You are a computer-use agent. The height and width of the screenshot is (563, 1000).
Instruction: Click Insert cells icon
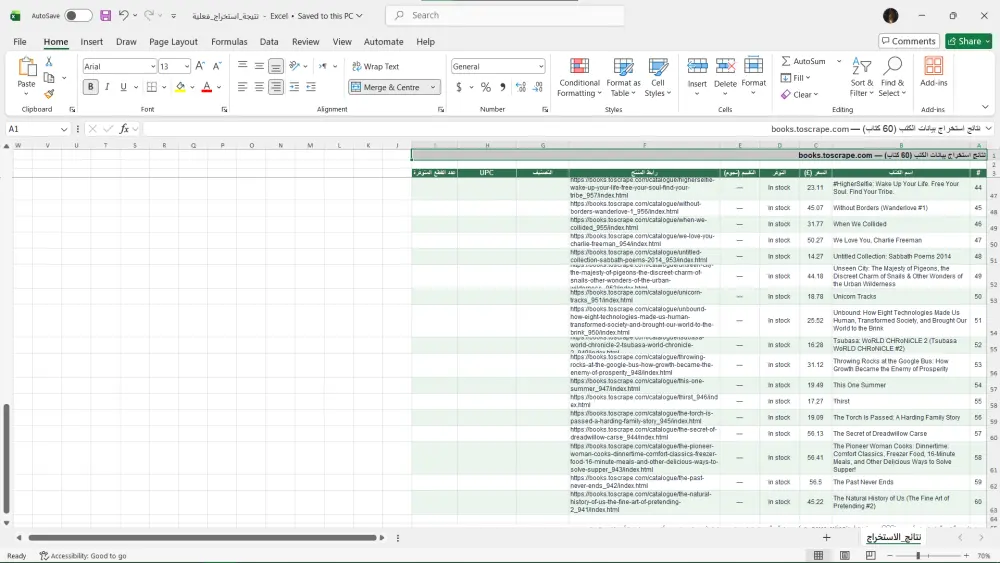click(x=697, y=67)
